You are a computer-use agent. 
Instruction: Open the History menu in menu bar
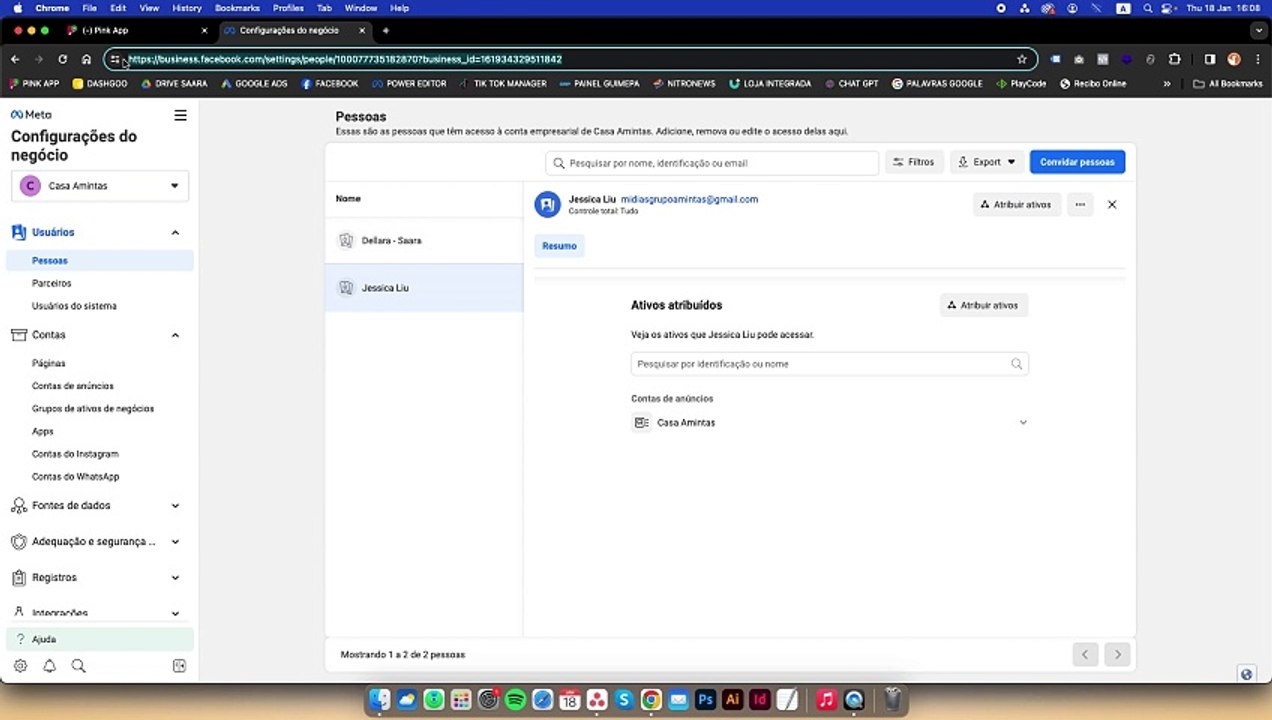(187, 8)
